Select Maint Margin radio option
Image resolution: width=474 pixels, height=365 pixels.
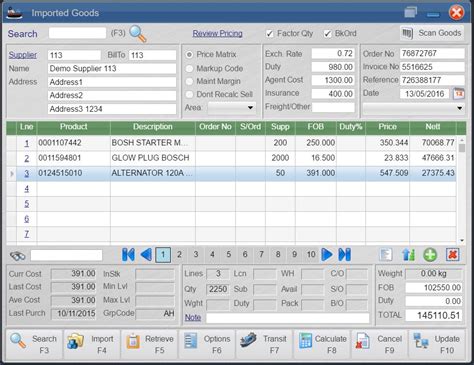click(189, 81)
